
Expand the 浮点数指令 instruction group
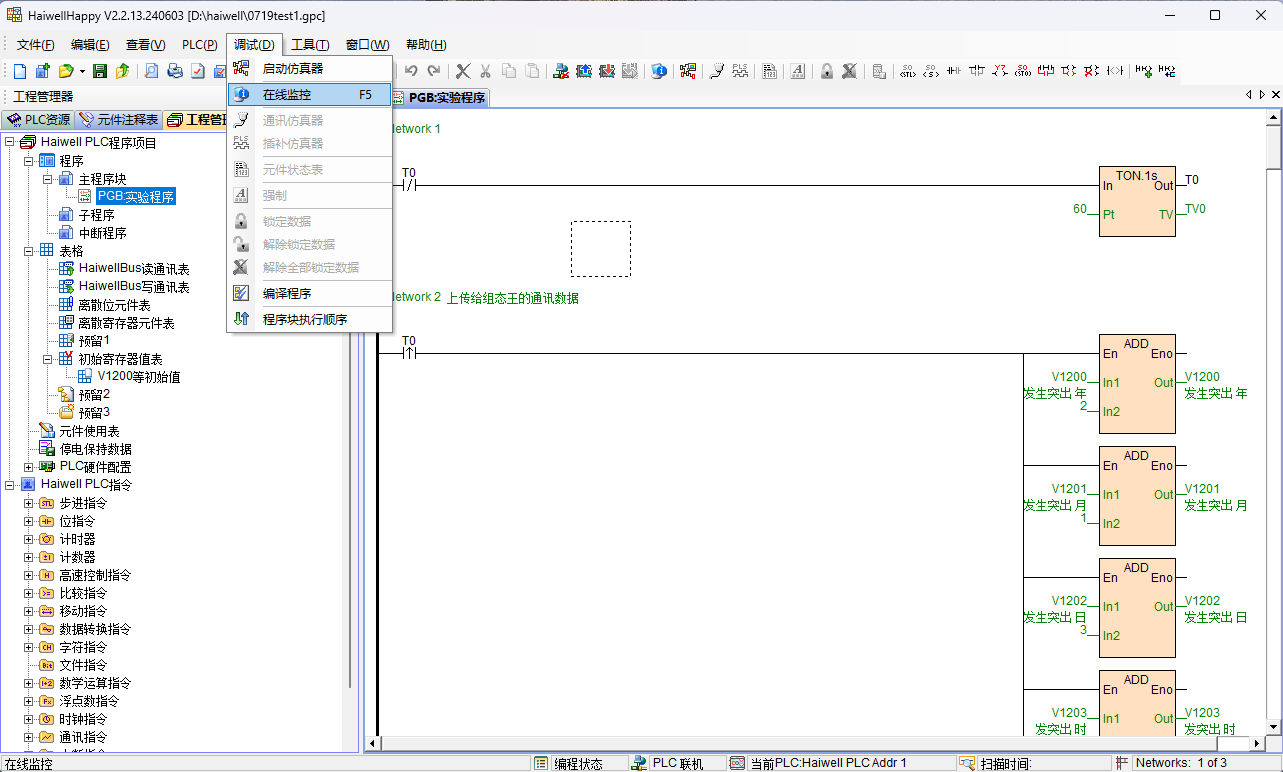[29, 701]
